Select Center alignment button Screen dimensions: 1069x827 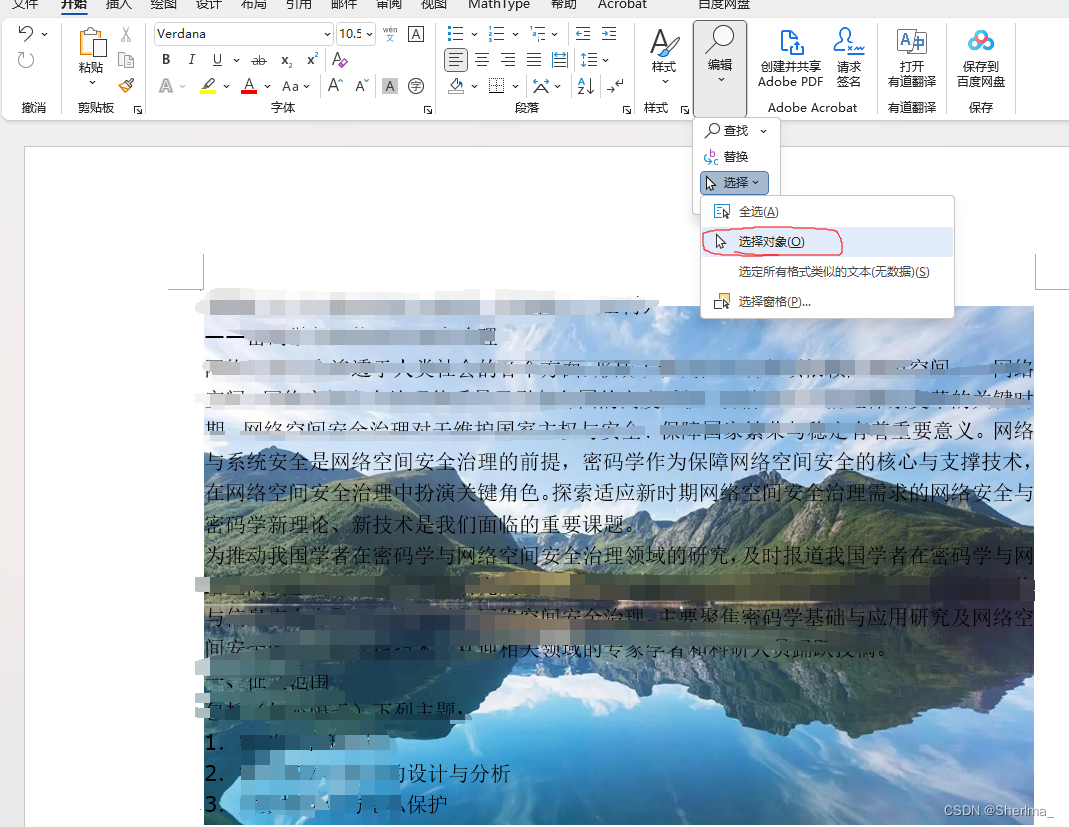(482, 60)
